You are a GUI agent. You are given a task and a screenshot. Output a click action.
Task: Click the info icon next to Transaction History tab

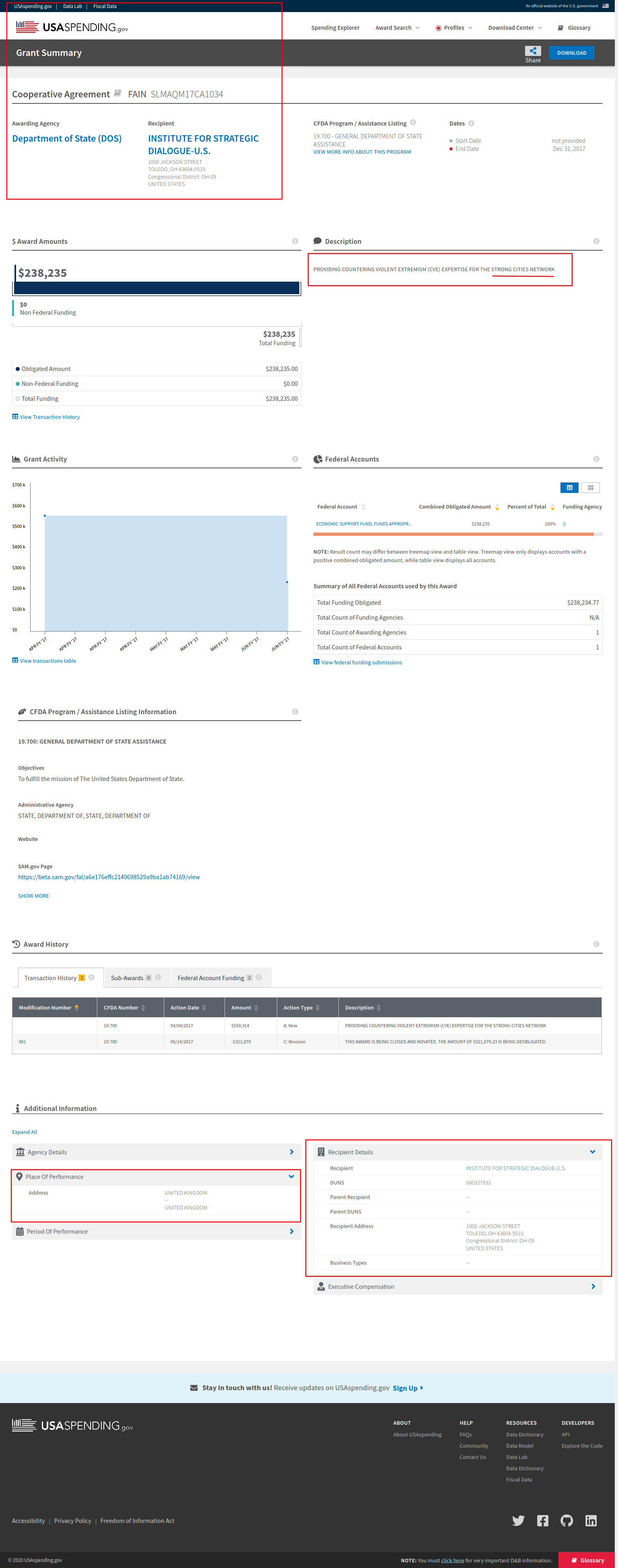(91, 978)
